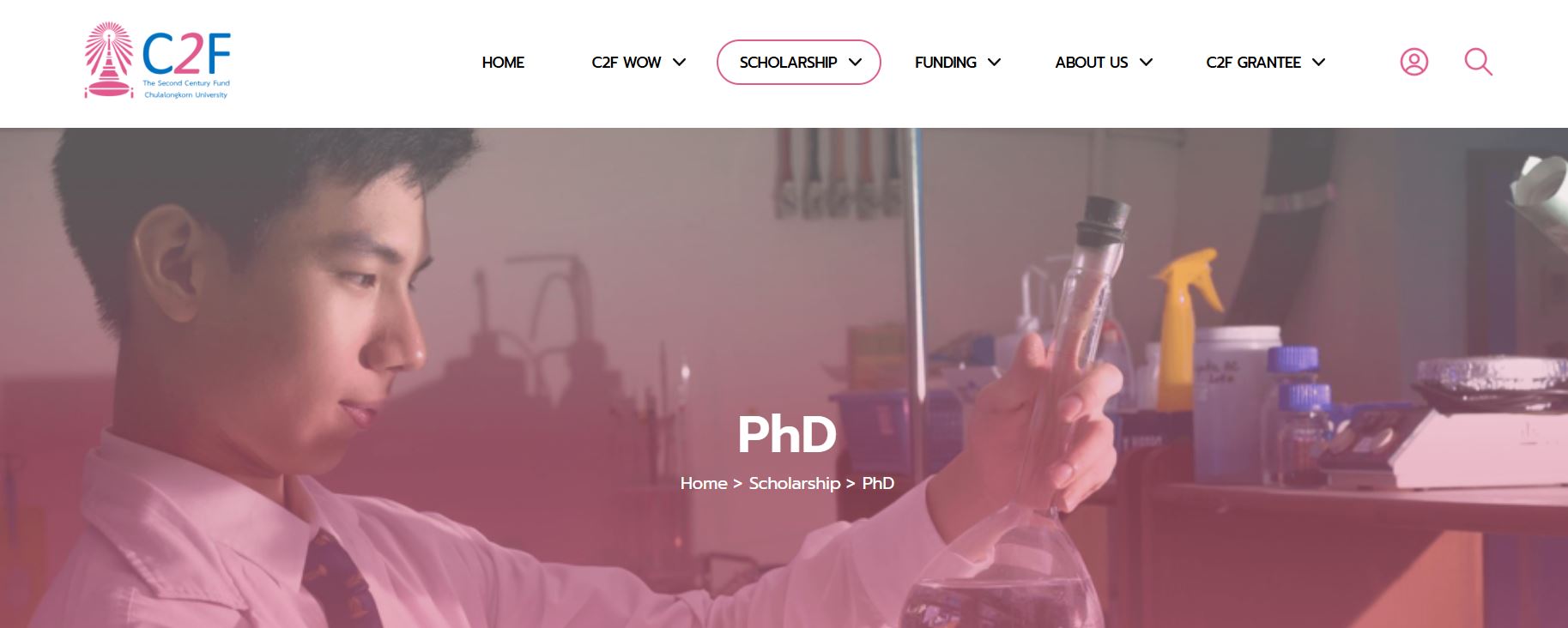1568x628 pixels.
Task: Follow the Scholarship breadcrumb link
Action: (795, 484)
